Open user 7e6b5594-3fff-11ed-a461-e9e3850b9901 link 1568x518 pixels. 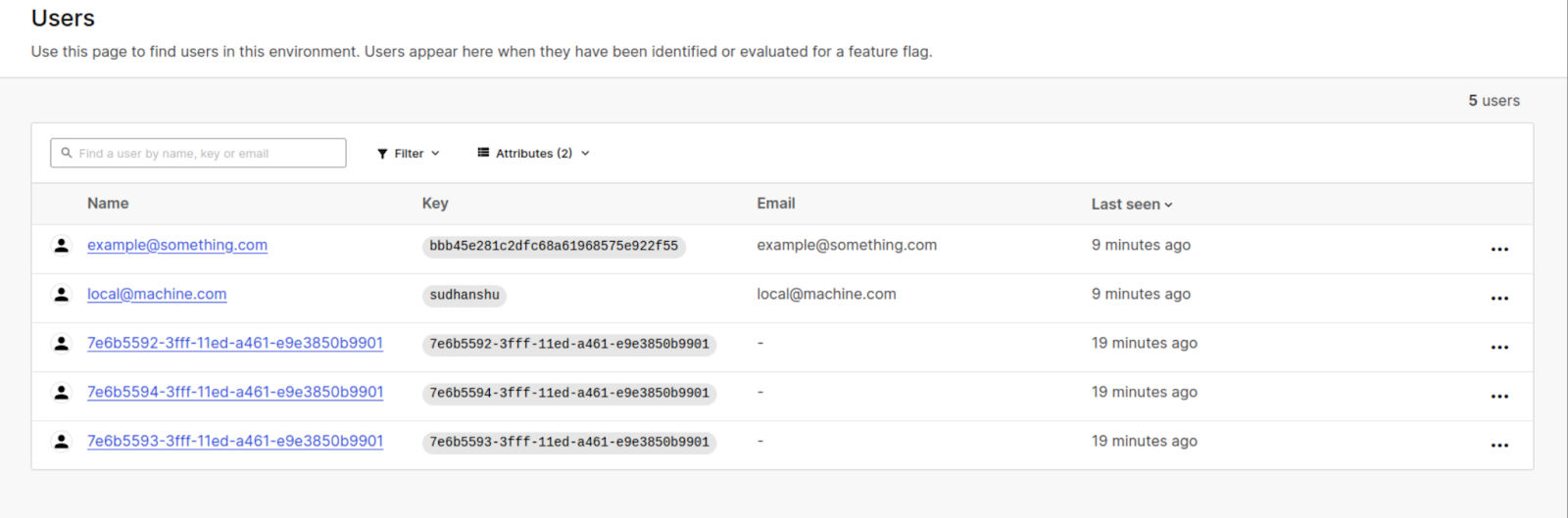[x=235, y=393]
